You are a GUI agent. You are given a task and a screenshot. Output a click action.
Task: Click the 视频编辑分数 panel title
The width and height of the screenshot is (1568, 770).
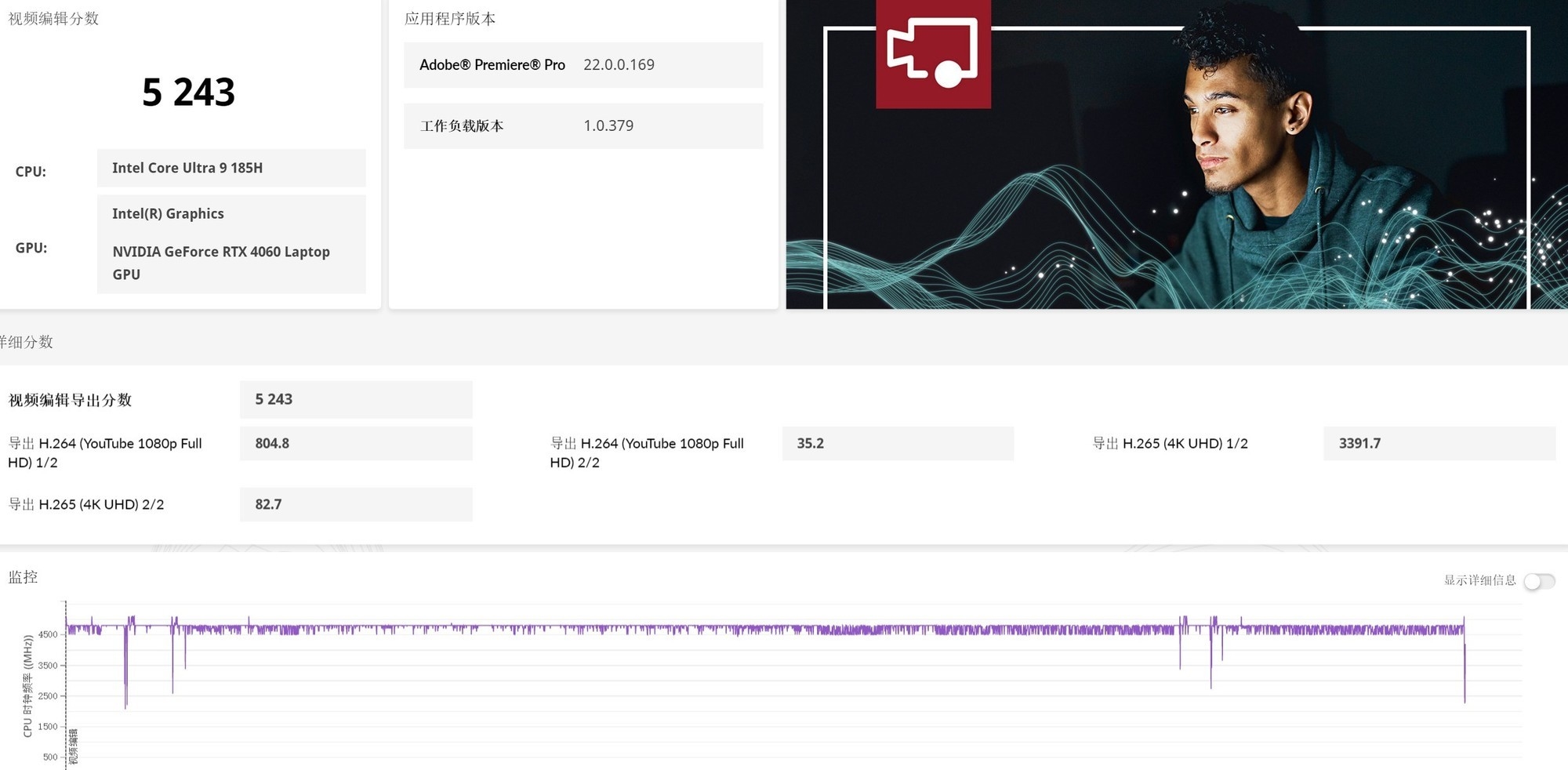click(x=53, y=19)
